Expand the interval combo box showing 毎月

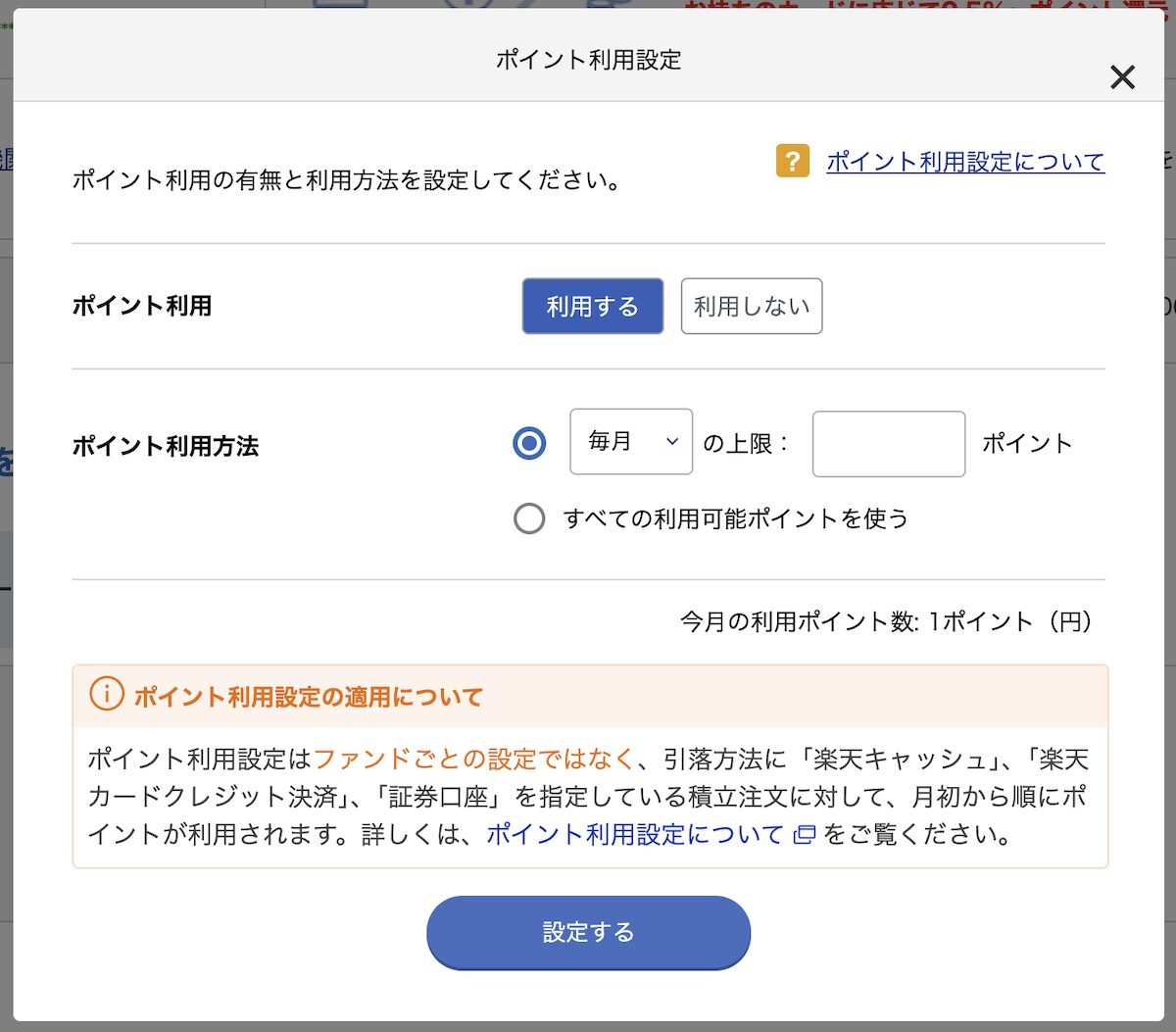[x=630, y=442]
